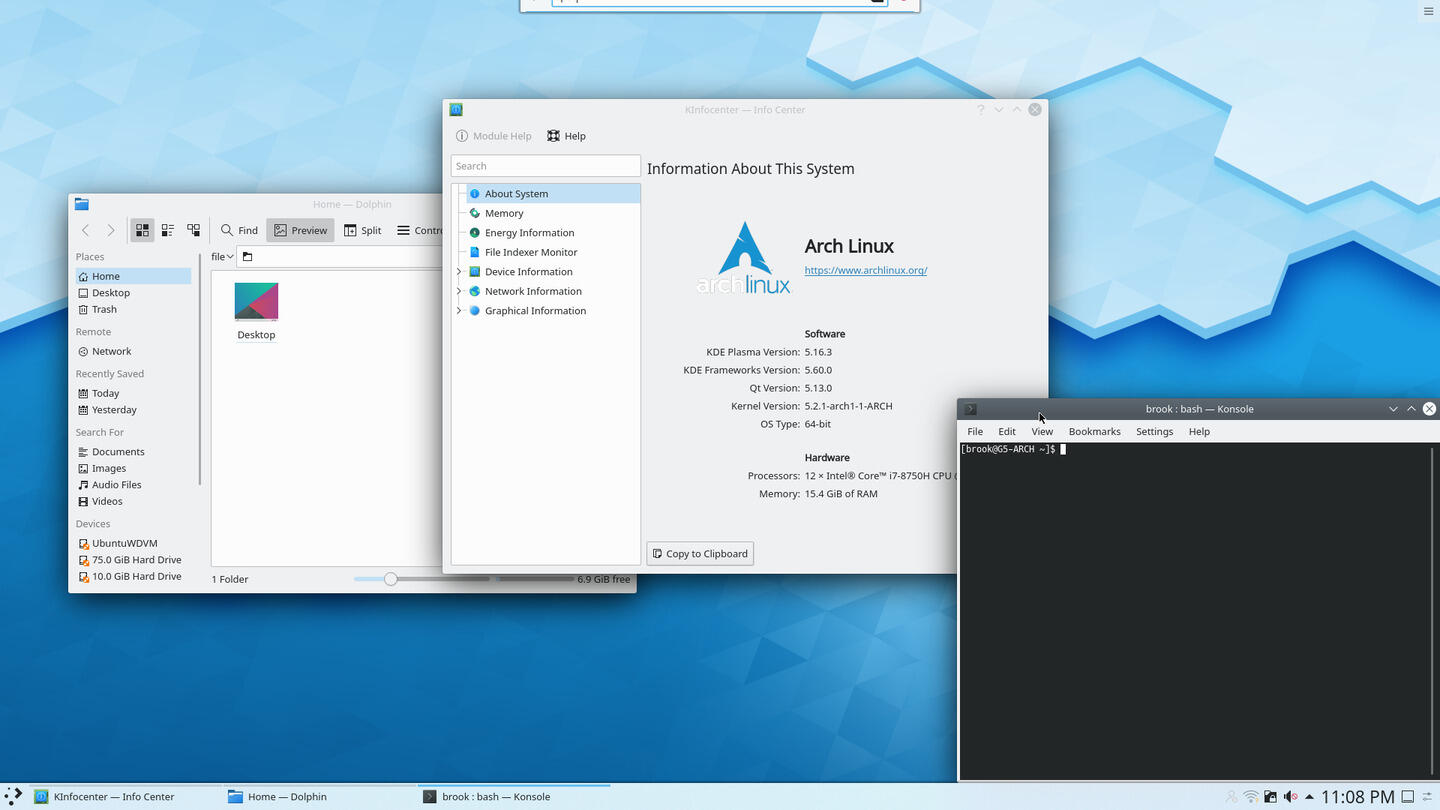Screen dimensions: 1440x810
Task: Open Konsole View menu
Action: click(x=1042, y=432)
